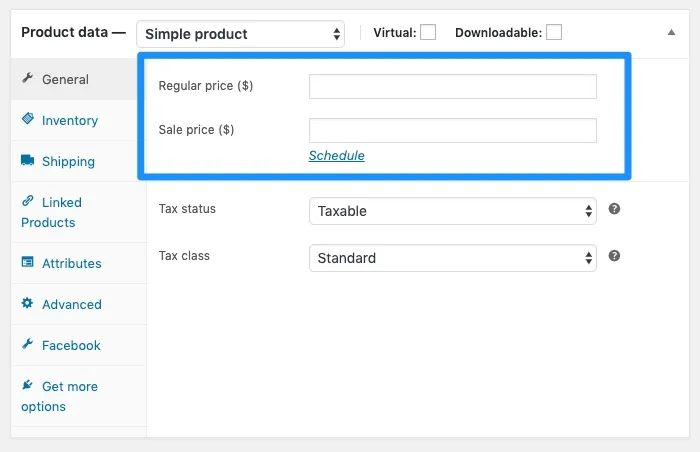Focus the Regular price input field

pos(452,86)
